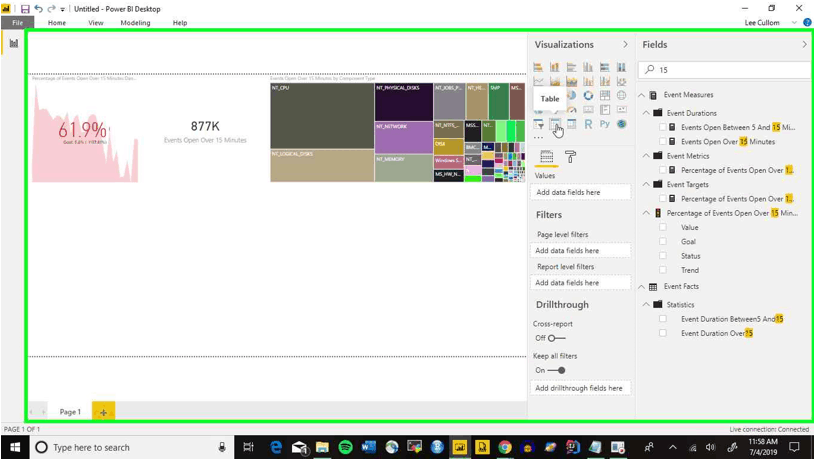Collapse the Fields pane with its chevron
This screenshot has height=459, width=816.
pos(805,45)
